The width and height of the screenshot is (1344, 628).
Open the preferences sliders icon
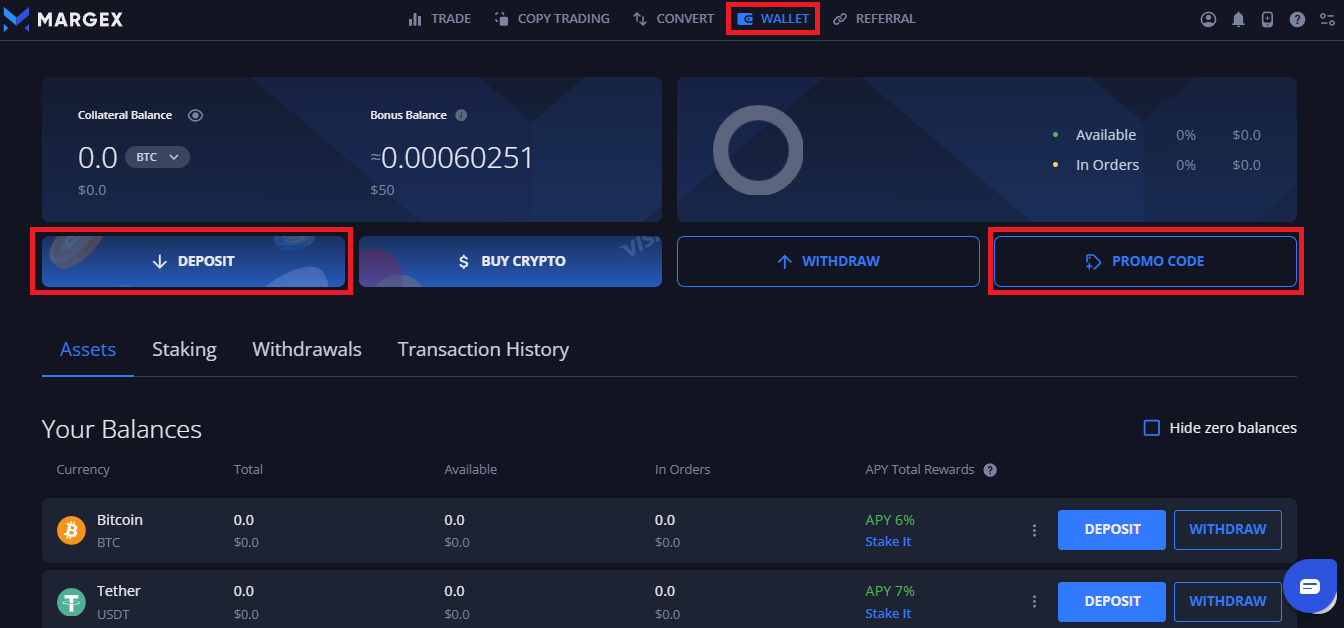click(1327, 18)
